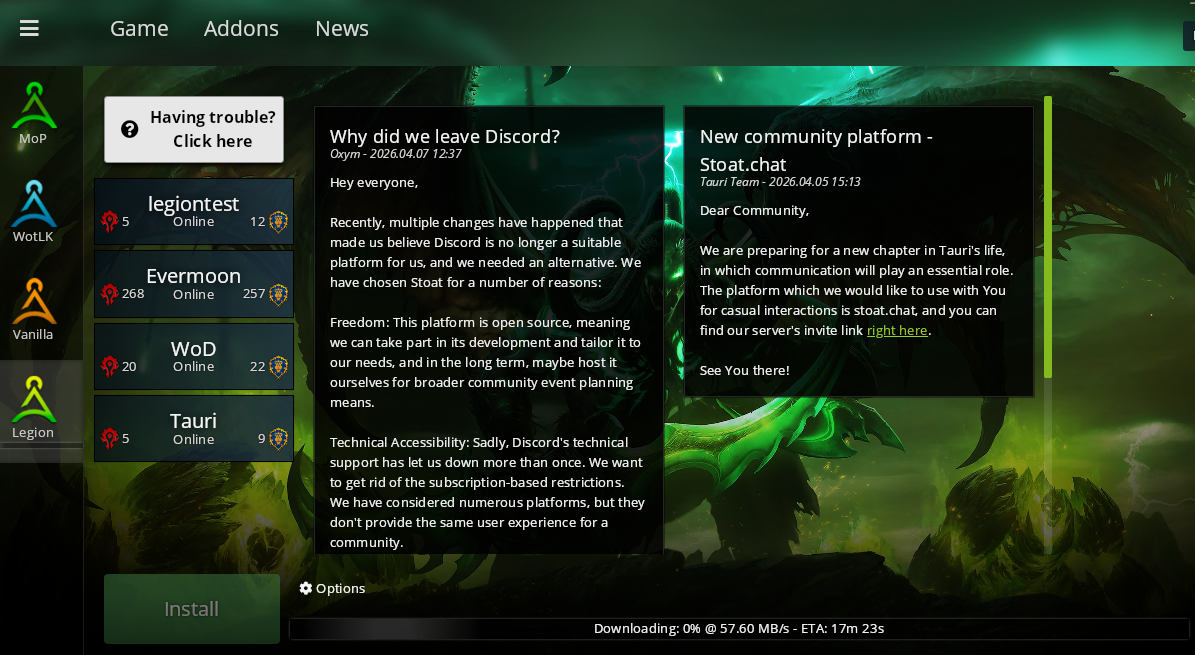Viewport: 1195px width, 655px height.
Task: Click Evermoon Horde count 268
Action: pyautogui.click(x=133, y=294)
